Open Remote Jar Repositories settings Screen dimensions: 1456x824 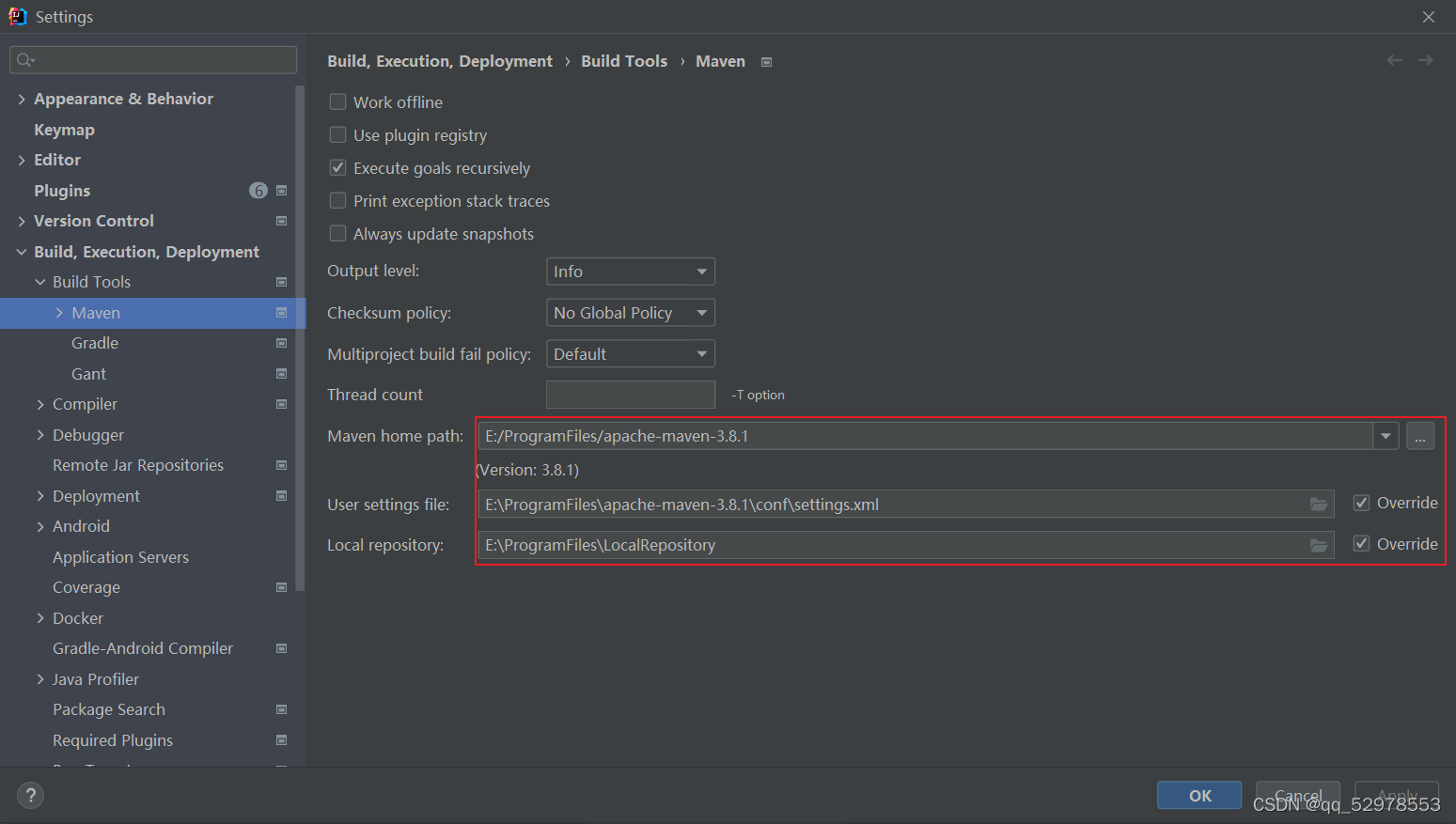pos(138,465)
